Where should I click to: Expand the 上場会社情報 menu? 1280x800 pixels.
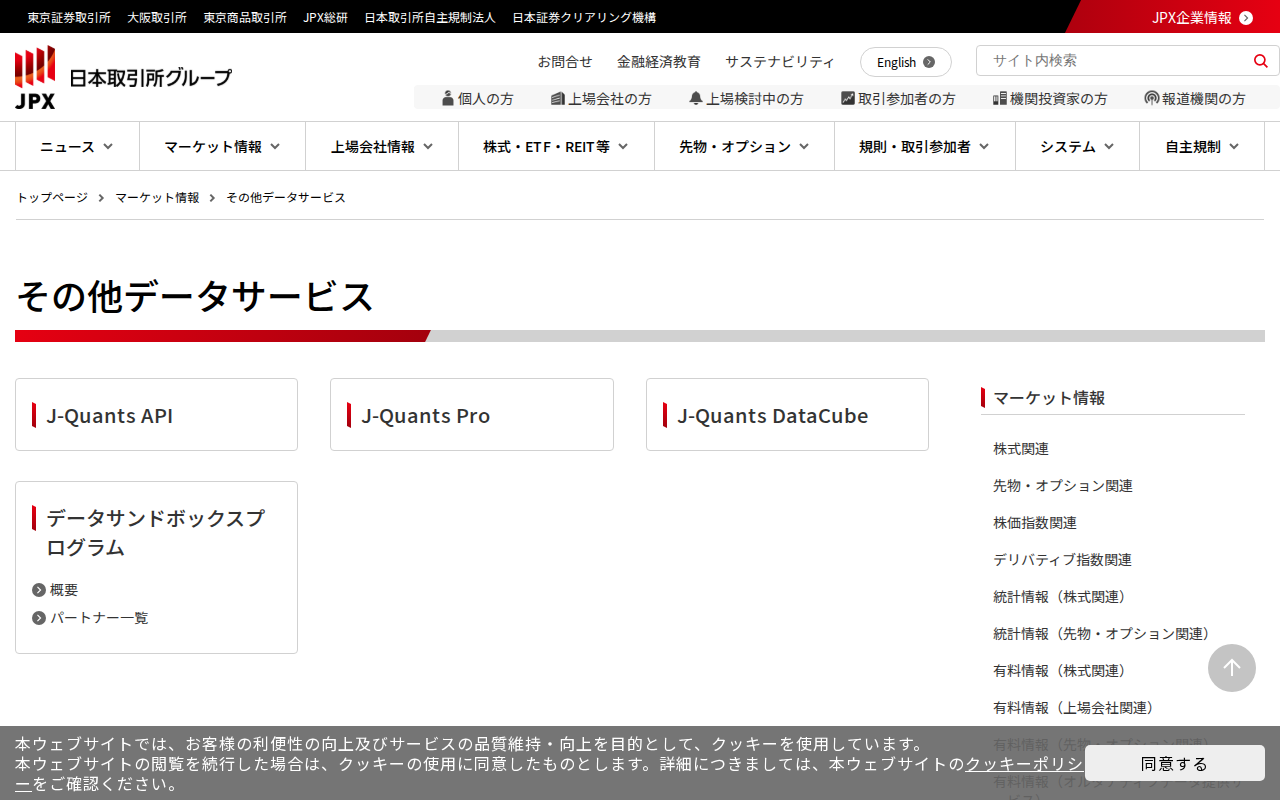pyautogui.click(x=382, y=147)
